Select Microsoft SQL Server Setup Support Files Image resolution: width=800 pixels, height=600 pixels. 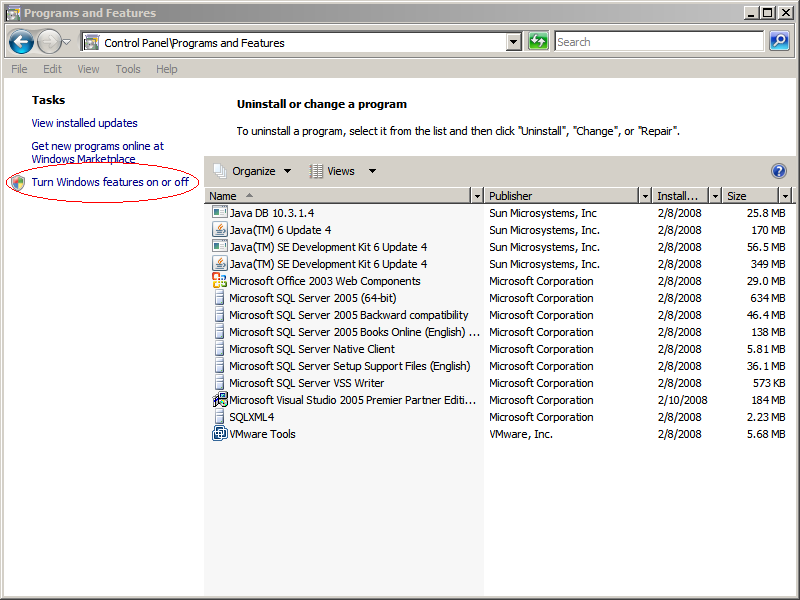pyautogui.click(x=349, y=366)
